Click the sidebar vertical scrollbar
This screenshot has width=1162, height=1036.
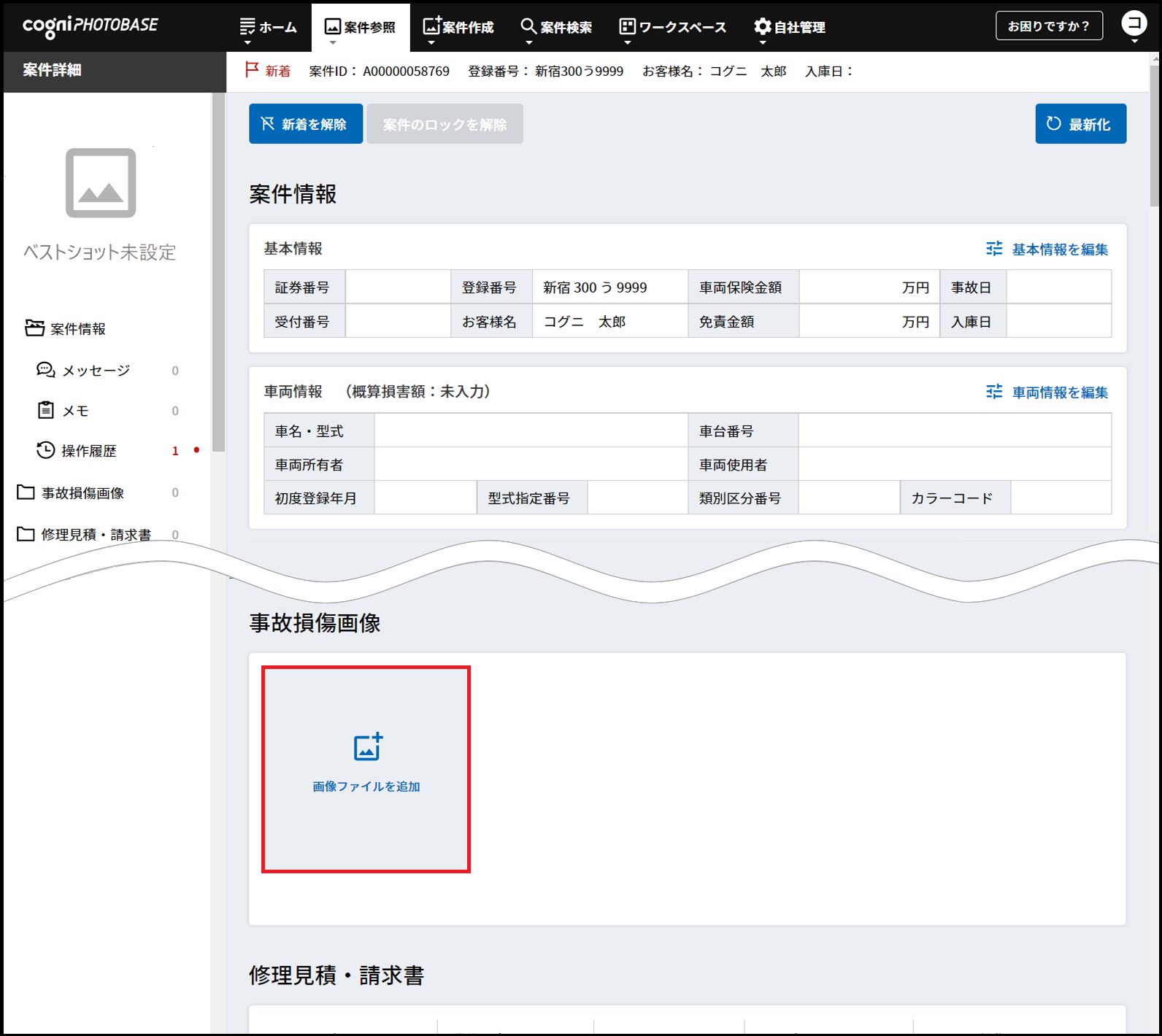pos(218,274)
